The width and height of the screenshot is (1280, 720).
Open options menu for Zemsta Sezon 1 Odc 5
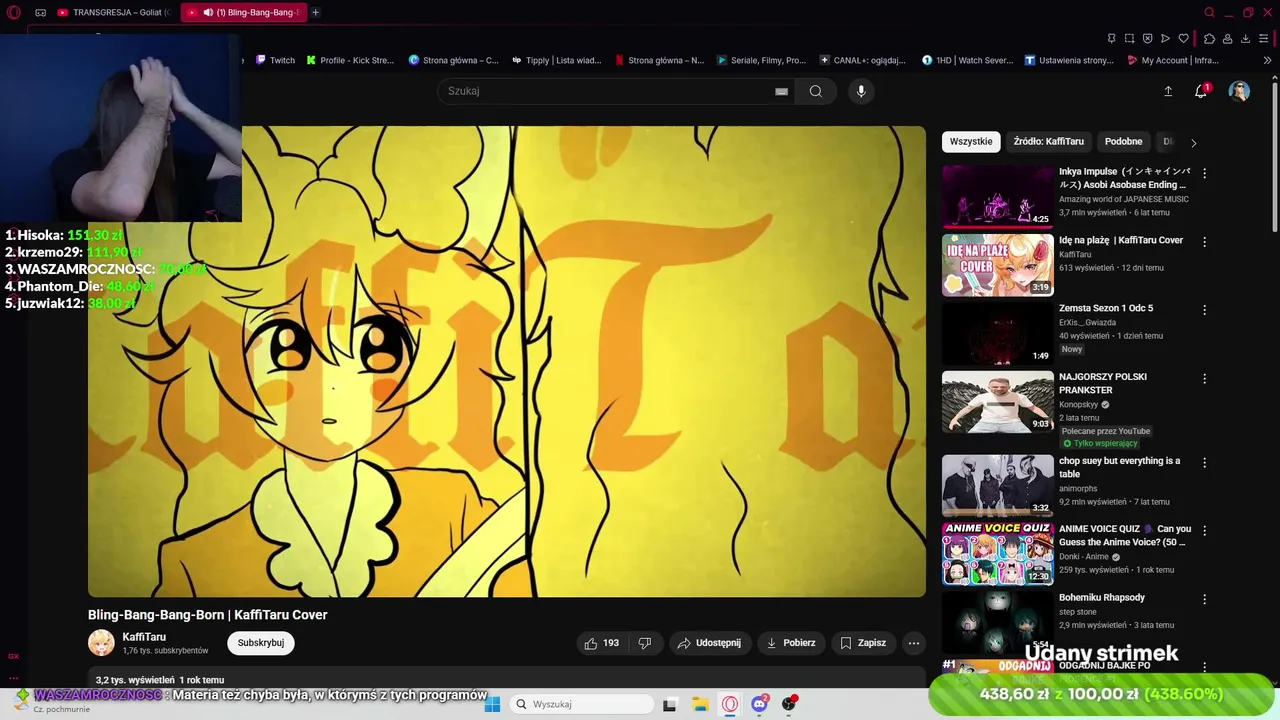coord(1204,310)
